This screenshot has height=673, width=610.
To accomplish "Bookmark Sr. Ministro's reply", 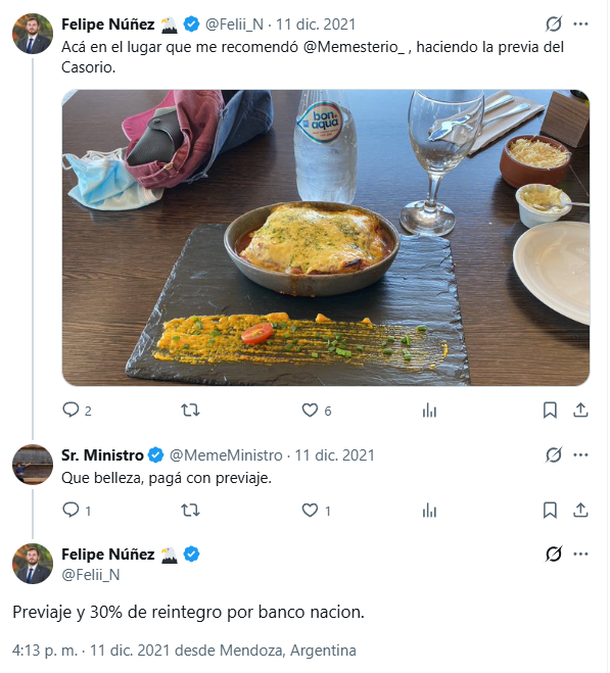I will pos(550,510).
